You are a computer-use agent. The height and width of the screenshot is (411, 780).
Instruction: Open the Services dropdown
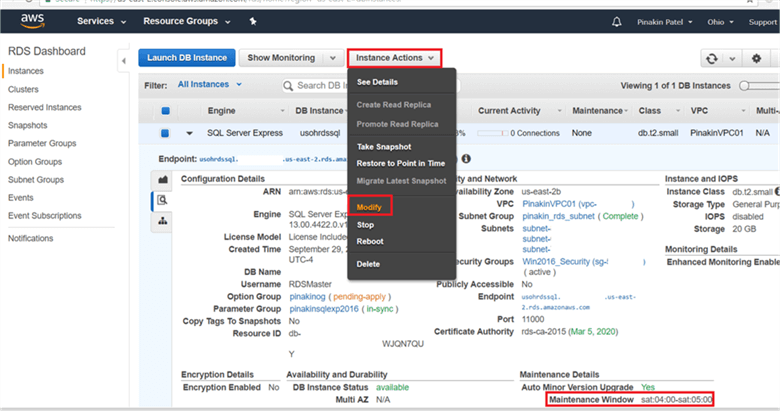[101, 21]
